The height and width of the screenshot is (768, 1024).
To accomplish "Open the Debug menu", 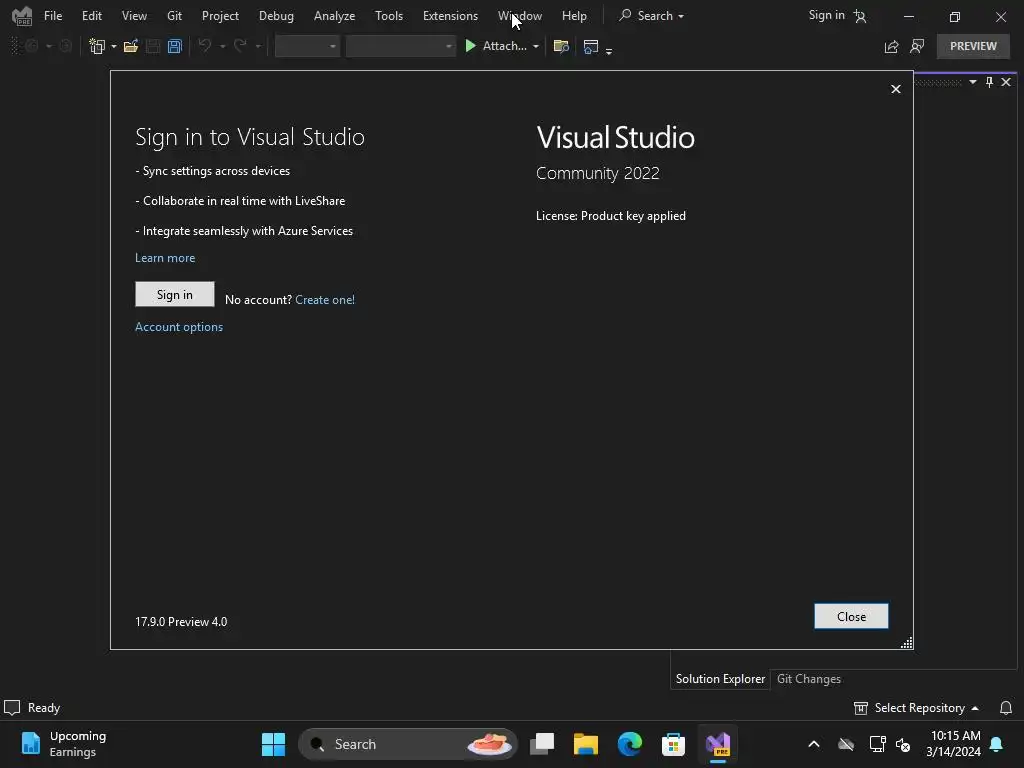I will (276, 16).
